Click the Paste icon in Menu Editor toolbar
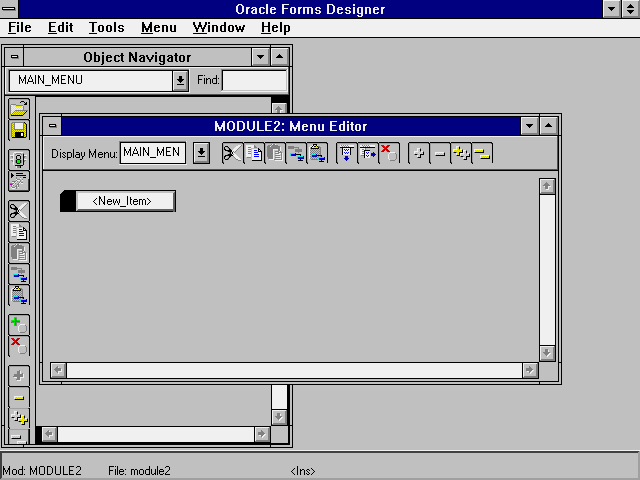640x480 pixels. [275, 153]
